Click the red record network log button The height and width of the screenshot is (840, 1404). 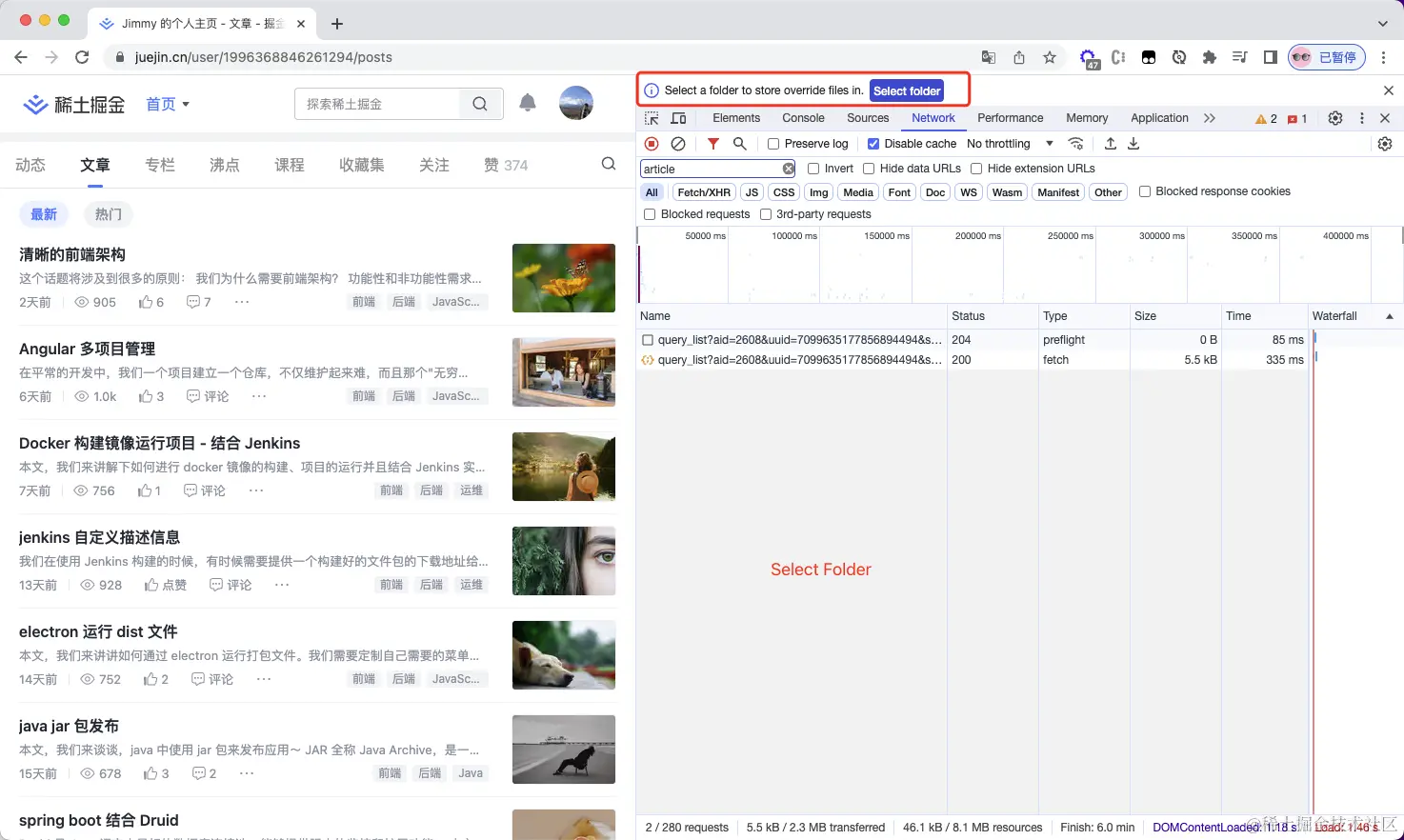pos(651,143)
